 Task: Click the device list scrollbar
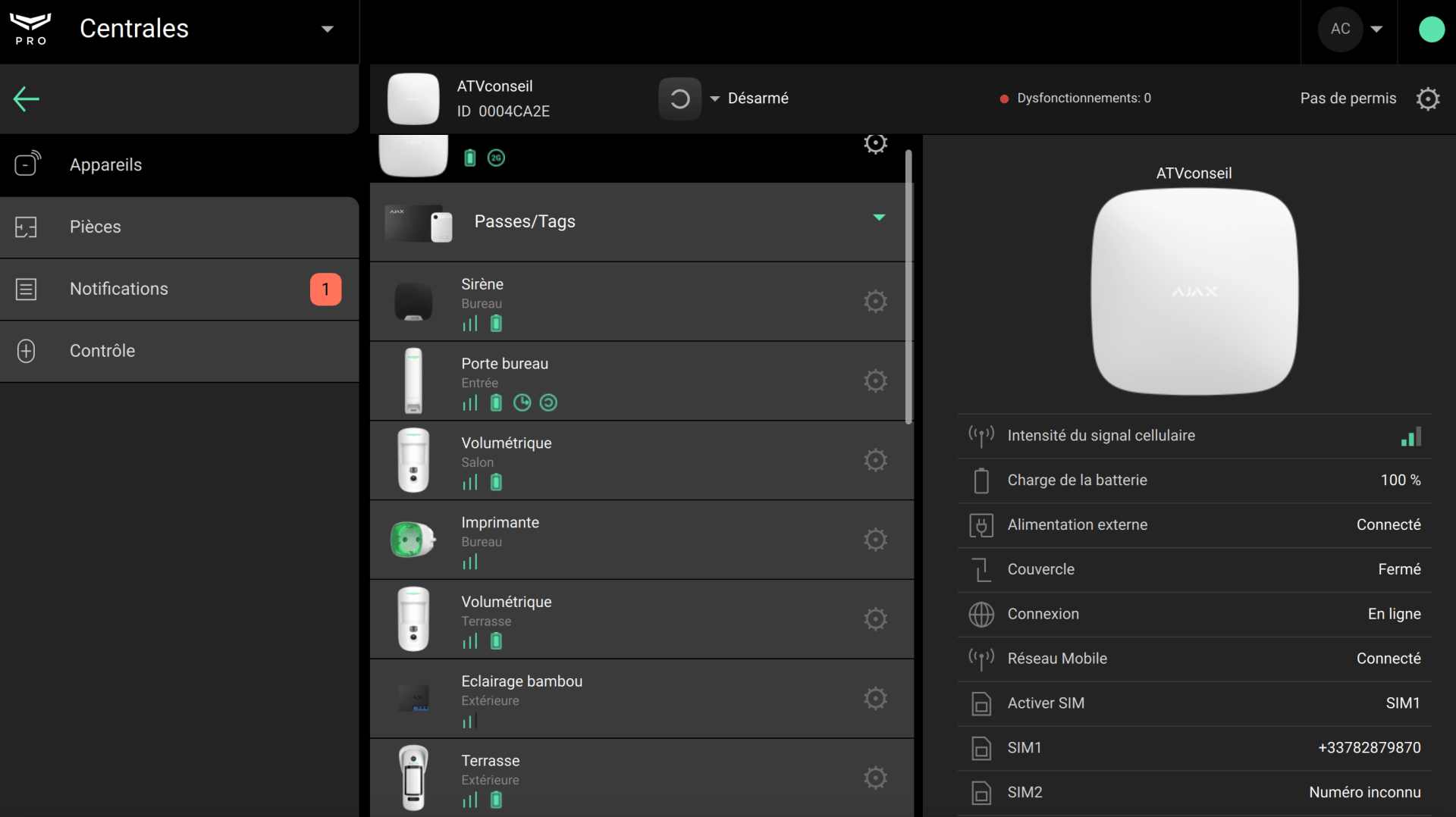(908, 286)
